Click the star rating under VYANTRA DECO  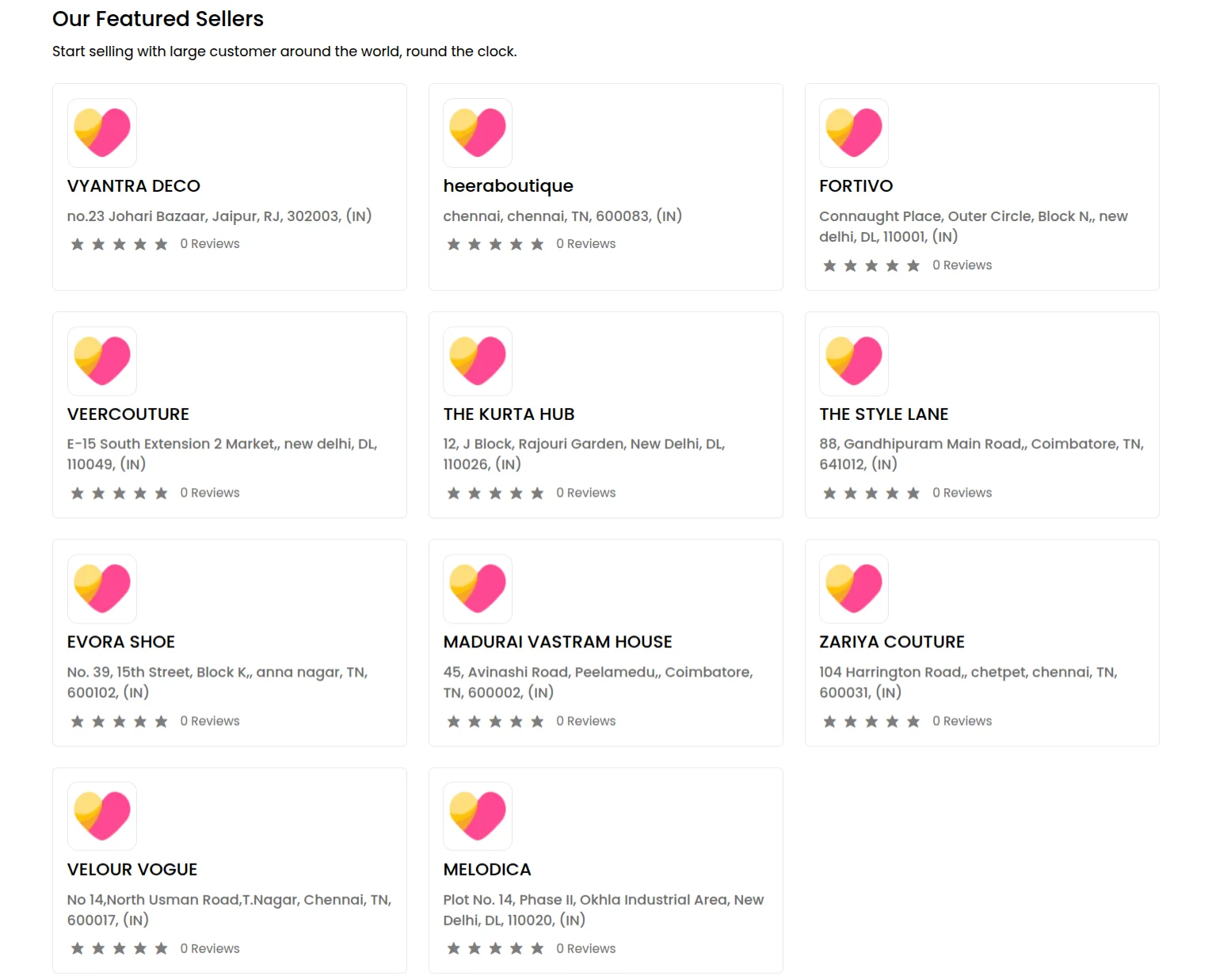click(119, 244)
